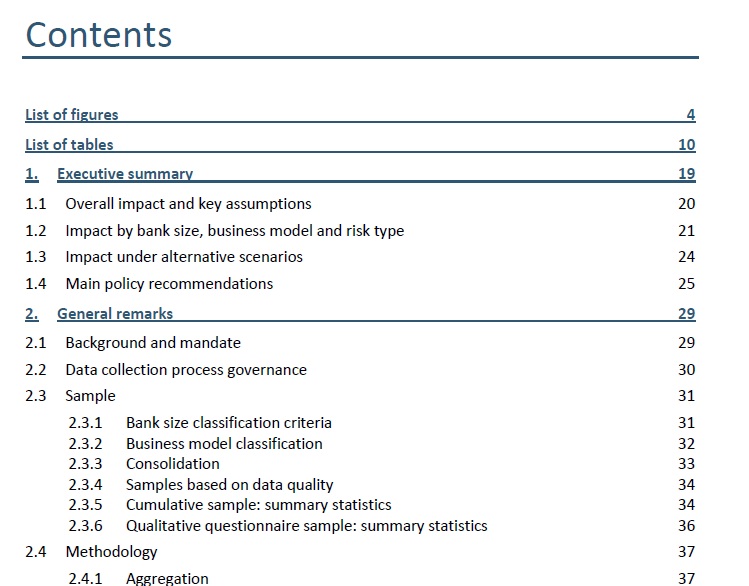Screen dimensions: 749x586
Task: Select Impact under alternative scenarios entry
Action: (x=184, y=257)
